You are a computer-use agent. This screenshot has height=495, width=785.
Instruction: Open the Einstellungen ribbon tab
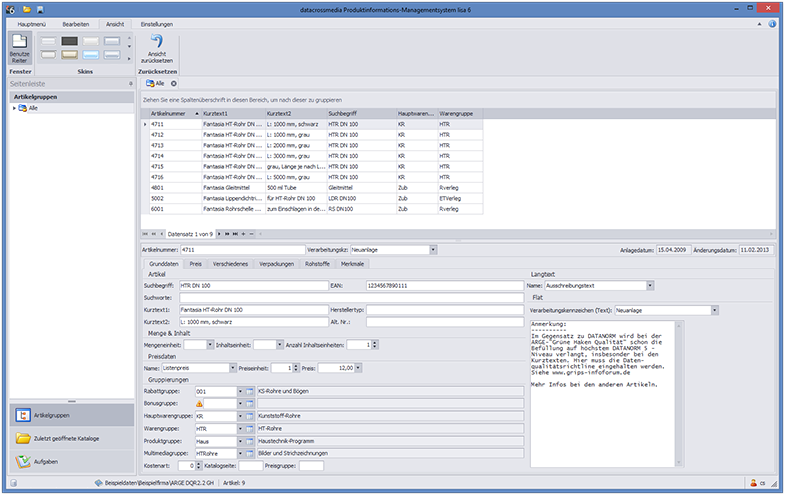(157, 24)
